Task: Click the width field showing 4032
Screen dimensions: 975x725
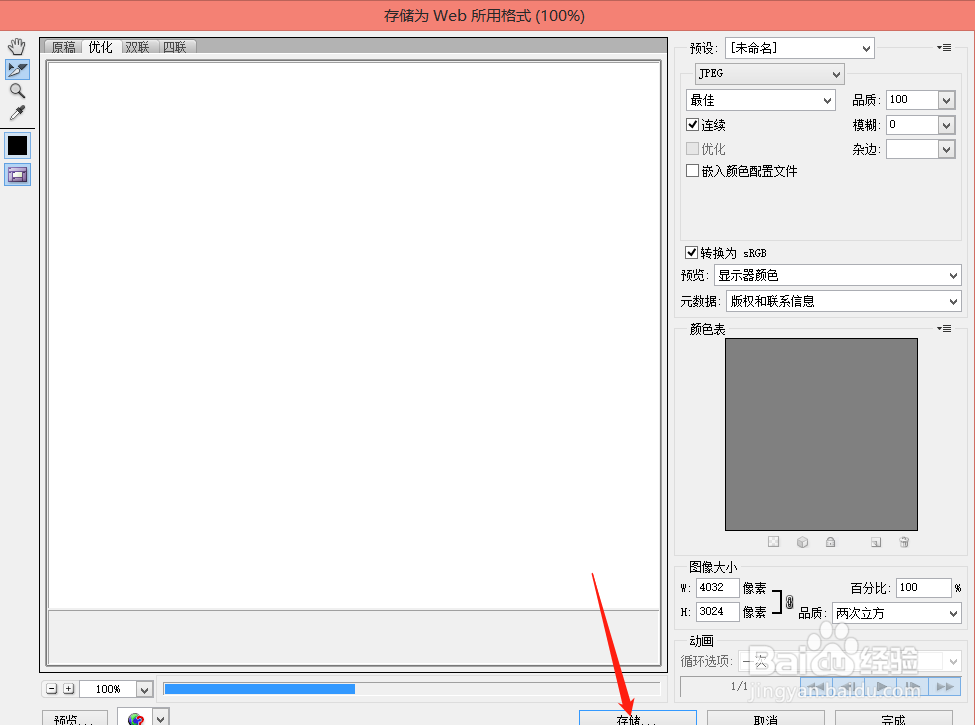Action: tap(717, 588)
